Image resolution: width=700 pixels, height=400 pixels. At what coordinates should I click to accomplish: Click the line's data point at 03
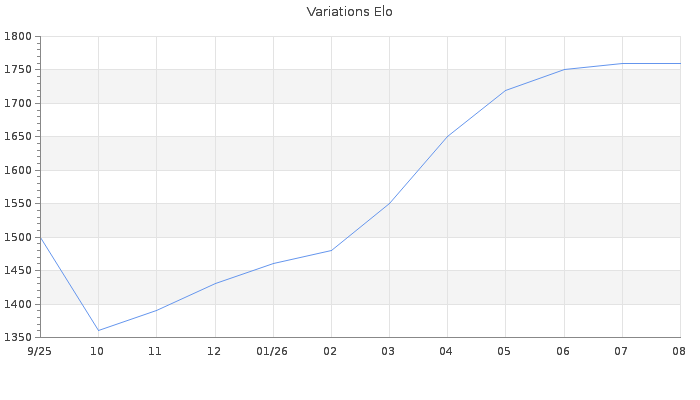[x=389, y=204]
